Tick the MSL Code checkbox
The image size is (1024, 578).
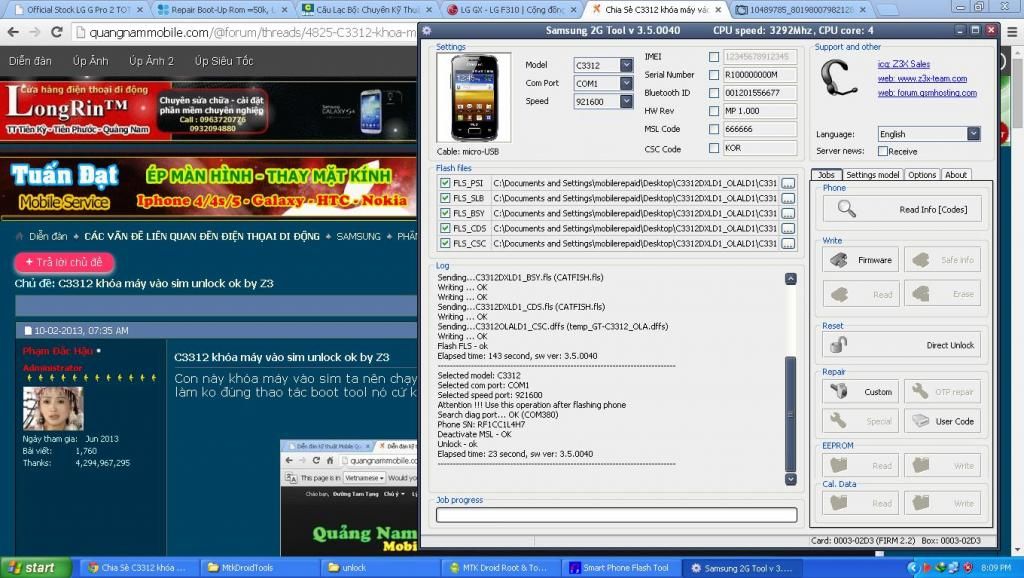(x=714, y=129)
